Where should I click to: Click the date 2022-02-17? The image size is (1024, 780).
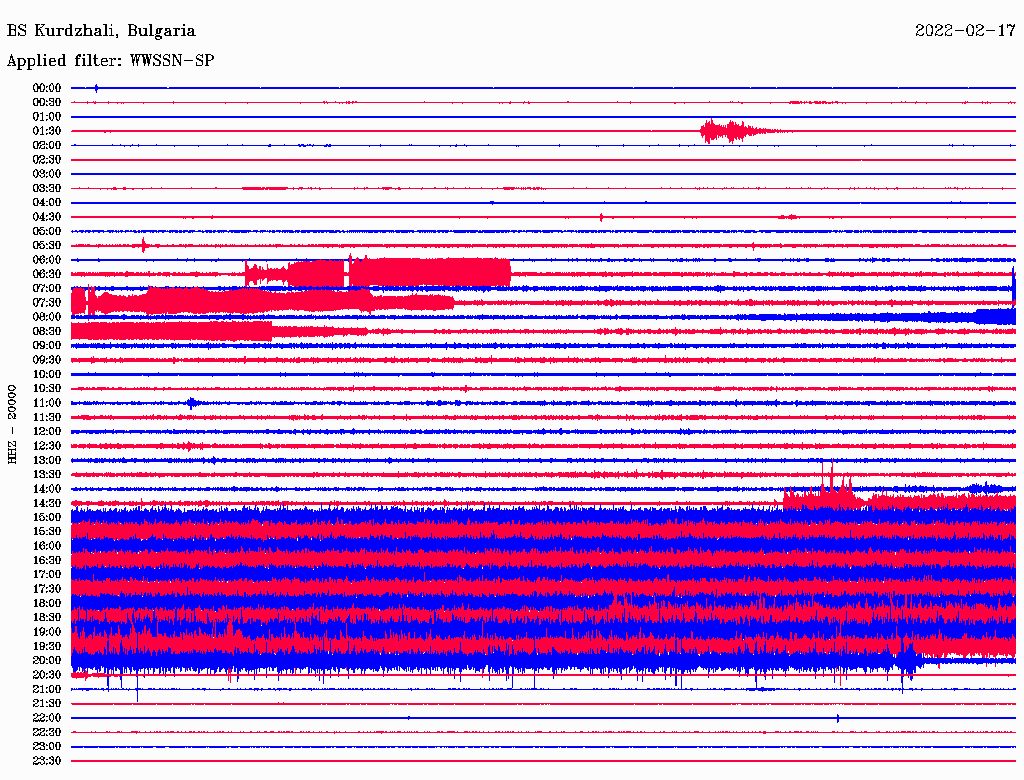pyautogui.click(x=965, y=31)
